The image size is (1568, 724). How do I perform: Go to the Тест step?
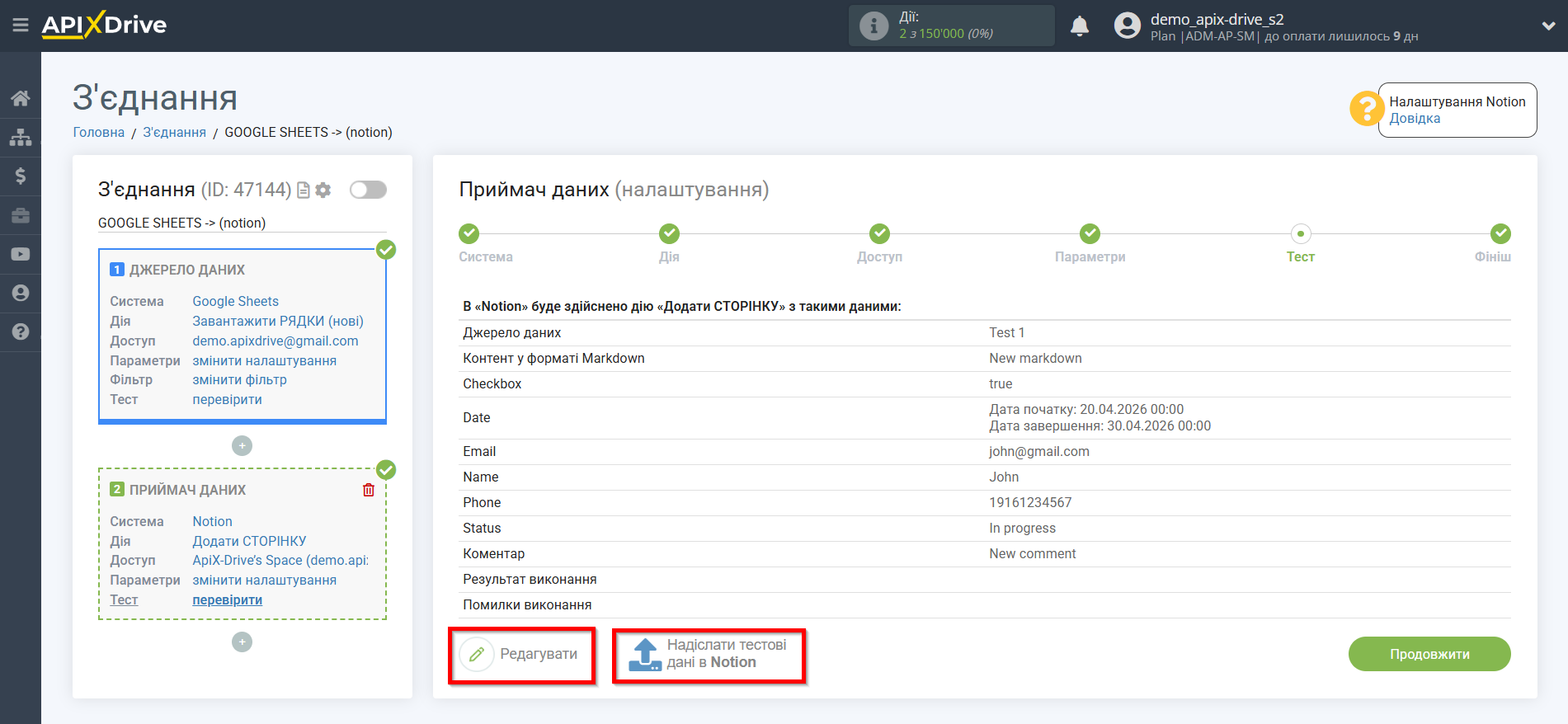tap(1301, 234)
